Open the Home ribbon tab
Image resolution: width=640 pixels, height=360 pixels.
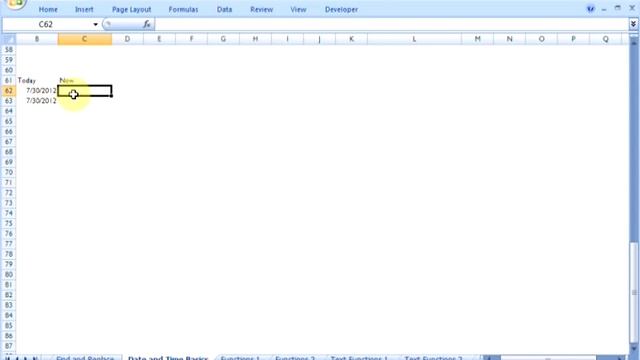(48, 9)
